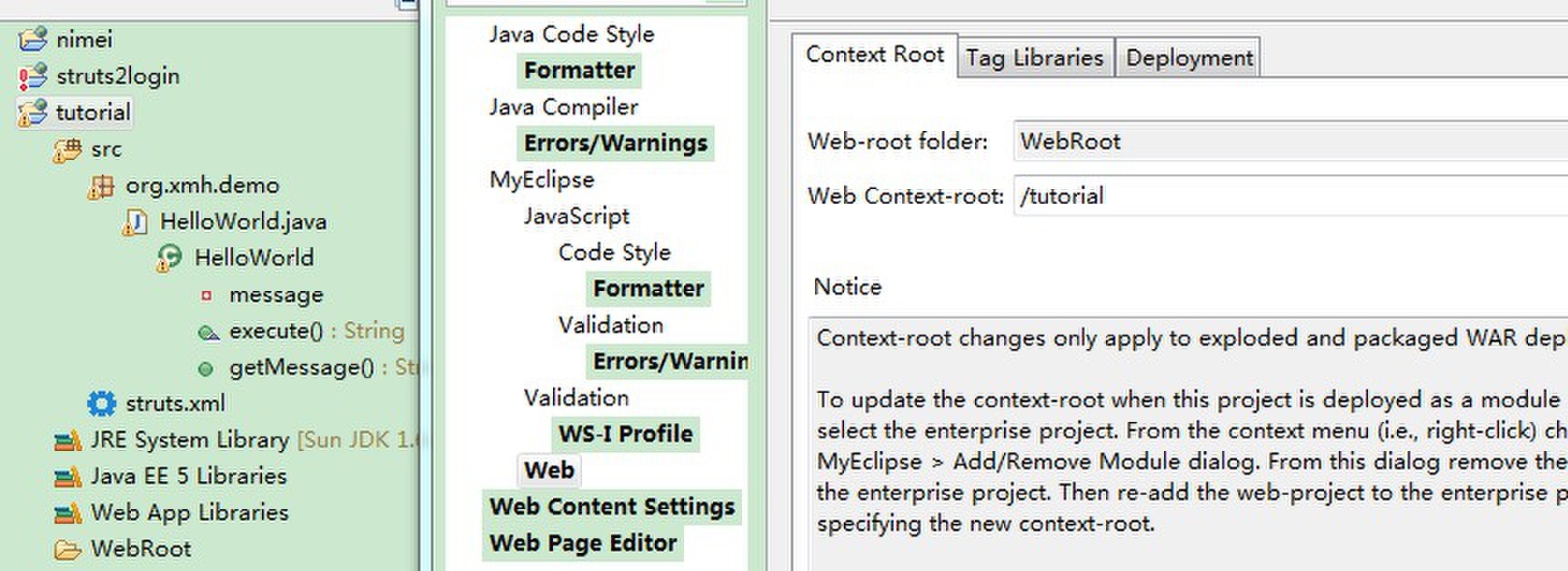Click the tutorial project folder icon
This screenshot has width=1568, height=571.
[x=33, y=112]
